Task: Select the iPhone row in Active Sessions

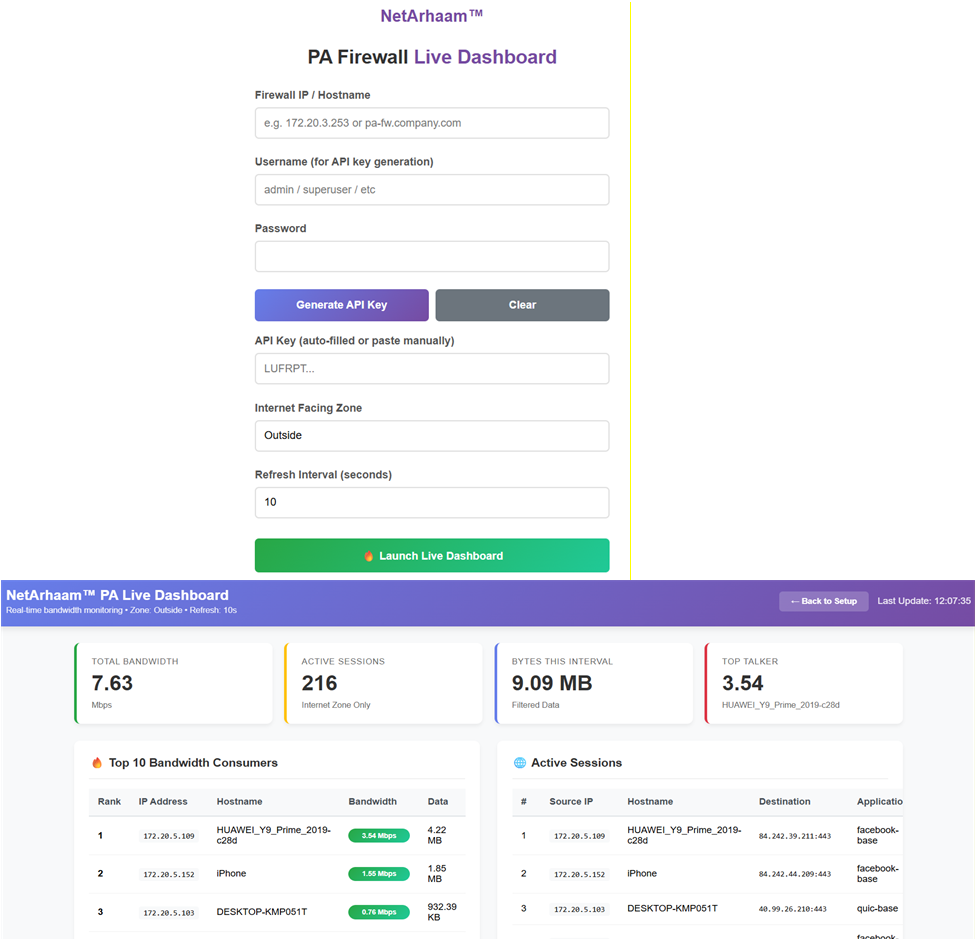Action: point(700,873)
